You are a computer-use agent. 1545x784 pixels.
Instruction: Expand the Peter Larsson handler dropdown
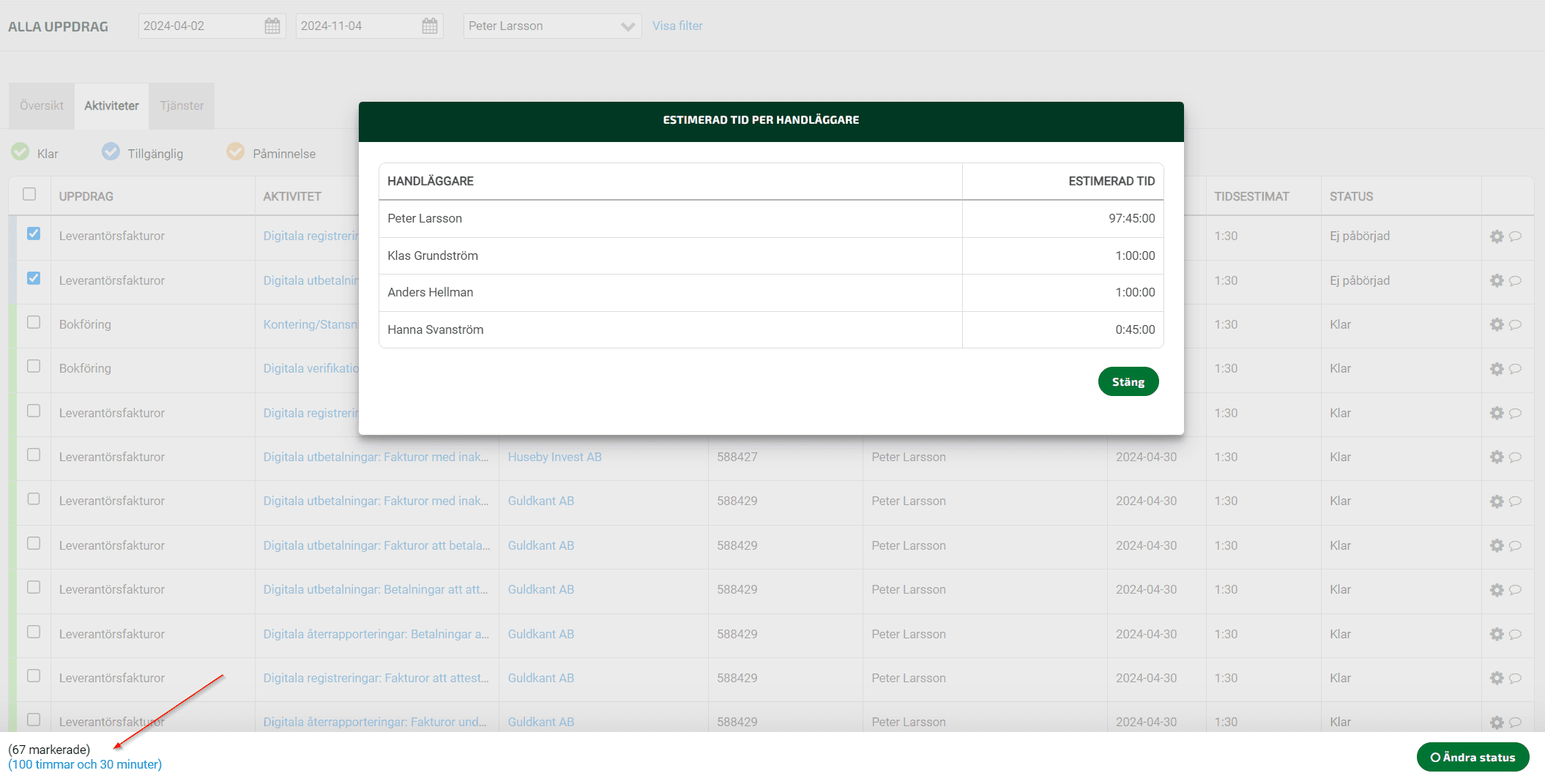tap(553, 26)
